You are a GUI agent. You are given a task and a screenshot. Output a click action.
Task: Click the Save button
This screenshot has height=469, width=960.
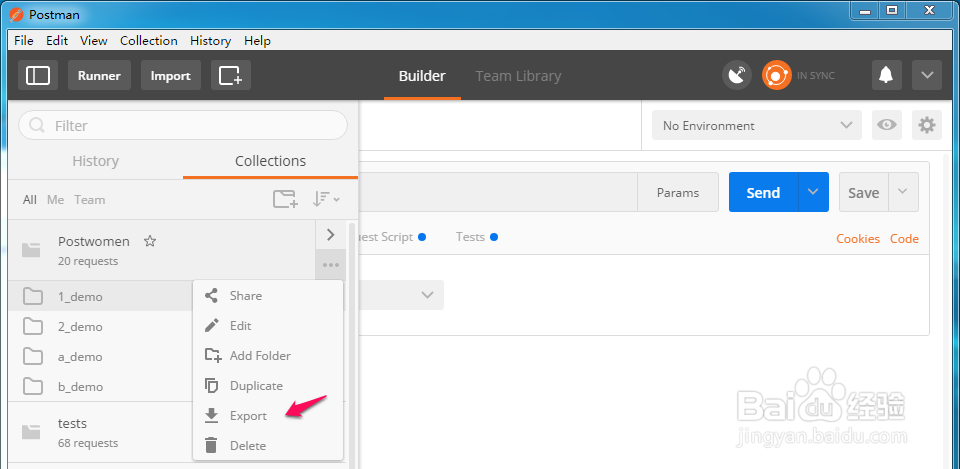click(864, 192)
